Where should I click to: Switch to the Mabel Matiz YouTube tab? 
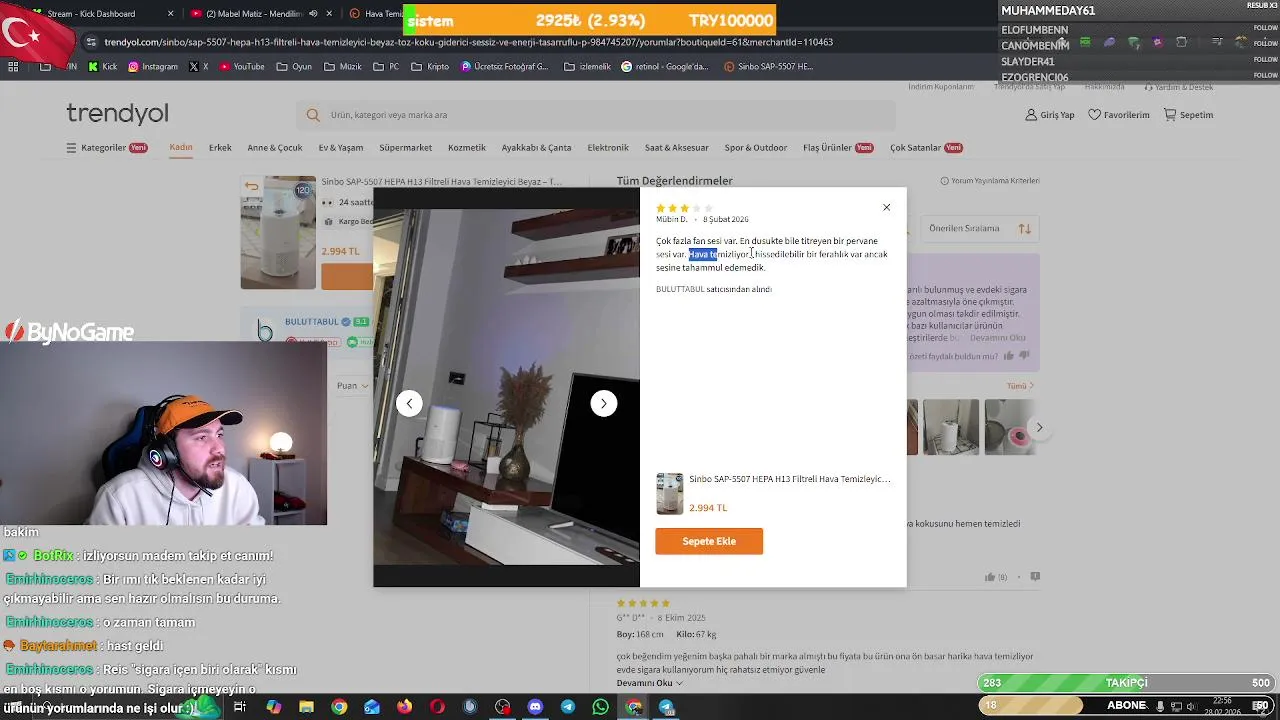(x=256, y=14)
